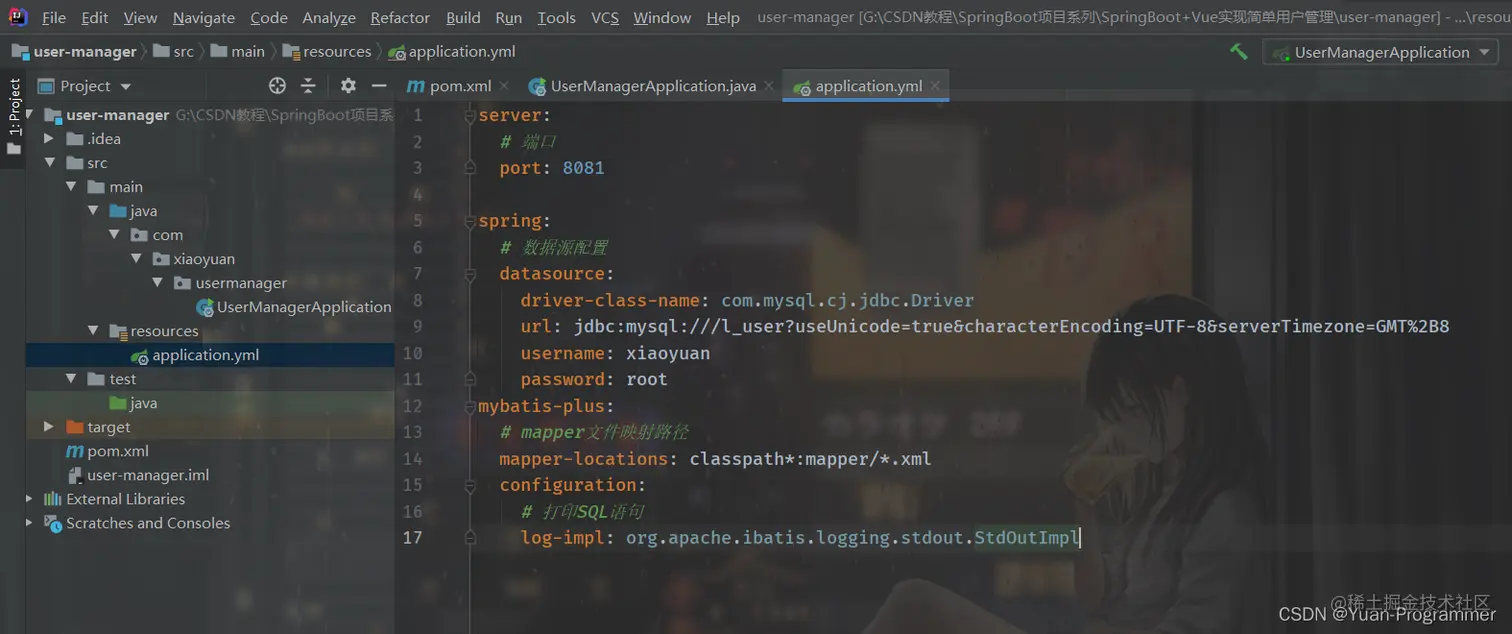The width and height of the screenshot is (1512, 634).
Task: Click the Scratches and Consoles icon
Action: tap(53, 523)
